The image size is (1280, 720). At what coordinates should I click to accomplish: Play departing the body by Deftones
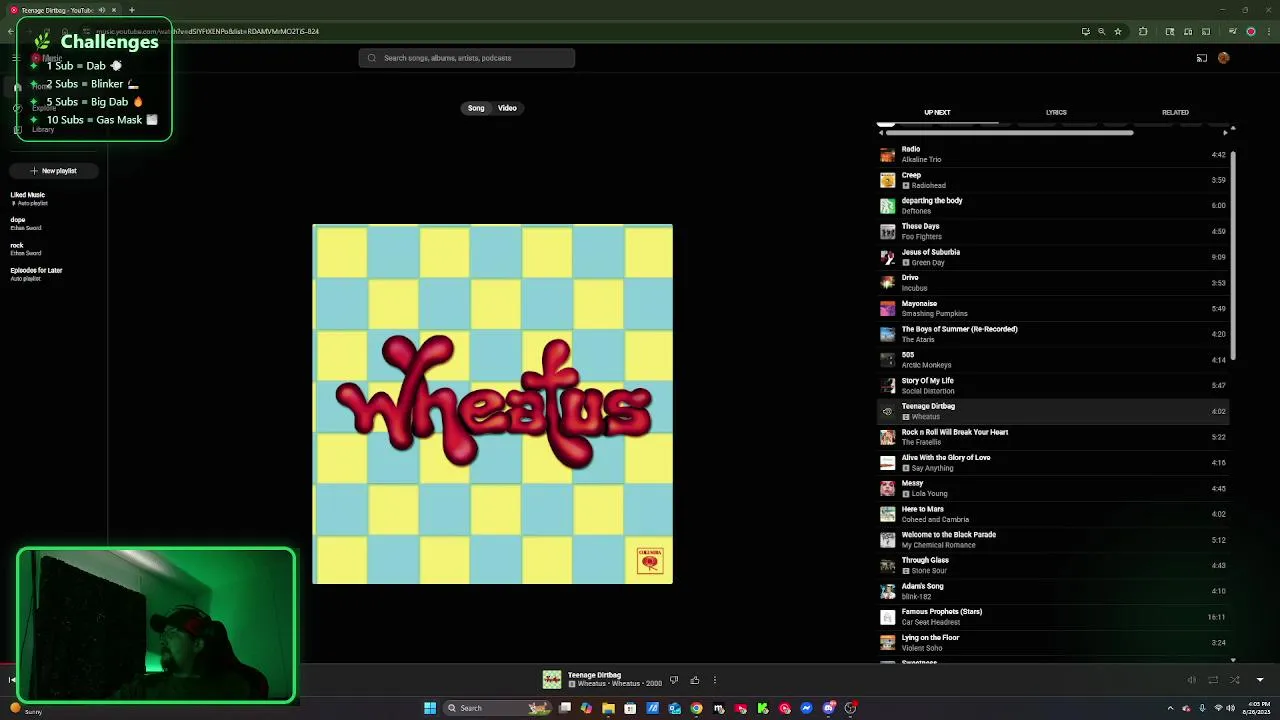[x=1052, y=206]
